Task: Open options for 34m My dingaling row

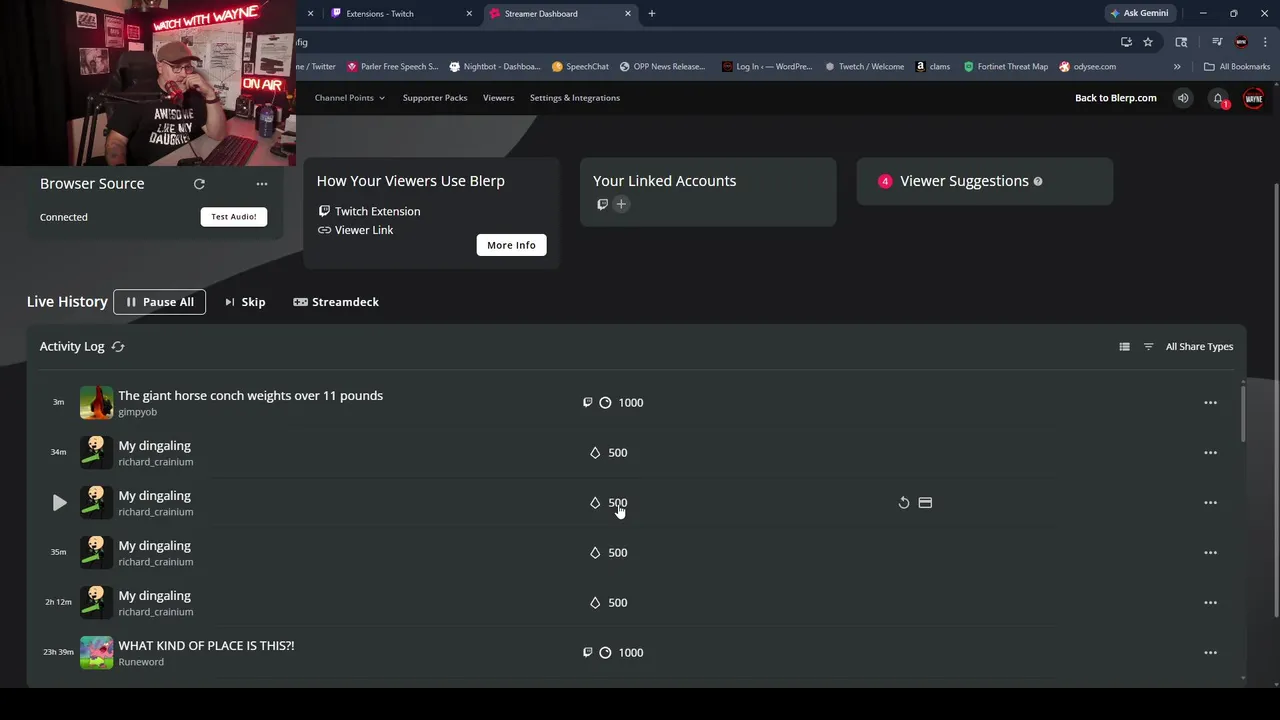Action: pyautogui.click(x=1210, y=453)
